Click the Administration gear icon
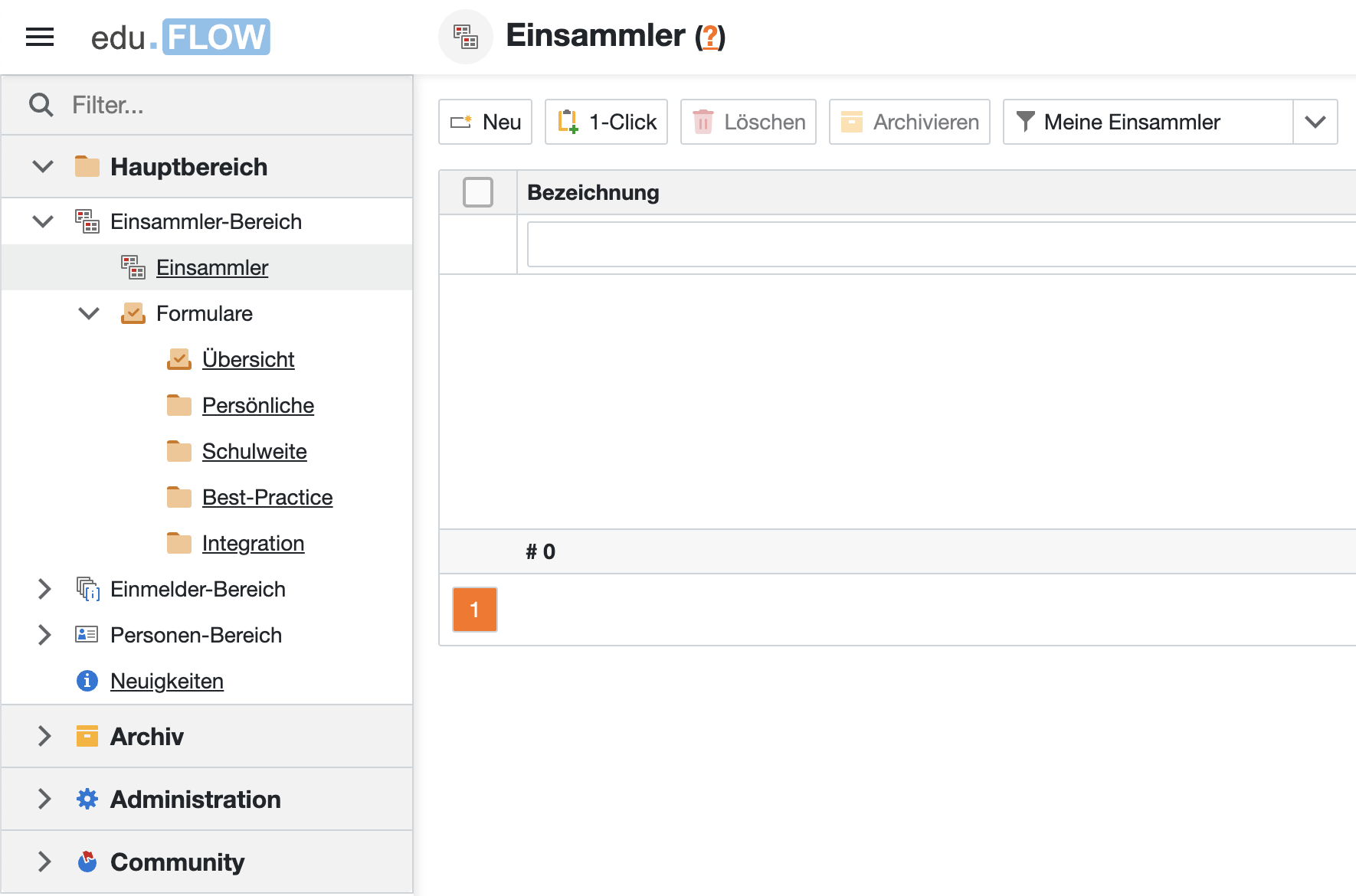 pyautogui.click(x=87, y=800)
